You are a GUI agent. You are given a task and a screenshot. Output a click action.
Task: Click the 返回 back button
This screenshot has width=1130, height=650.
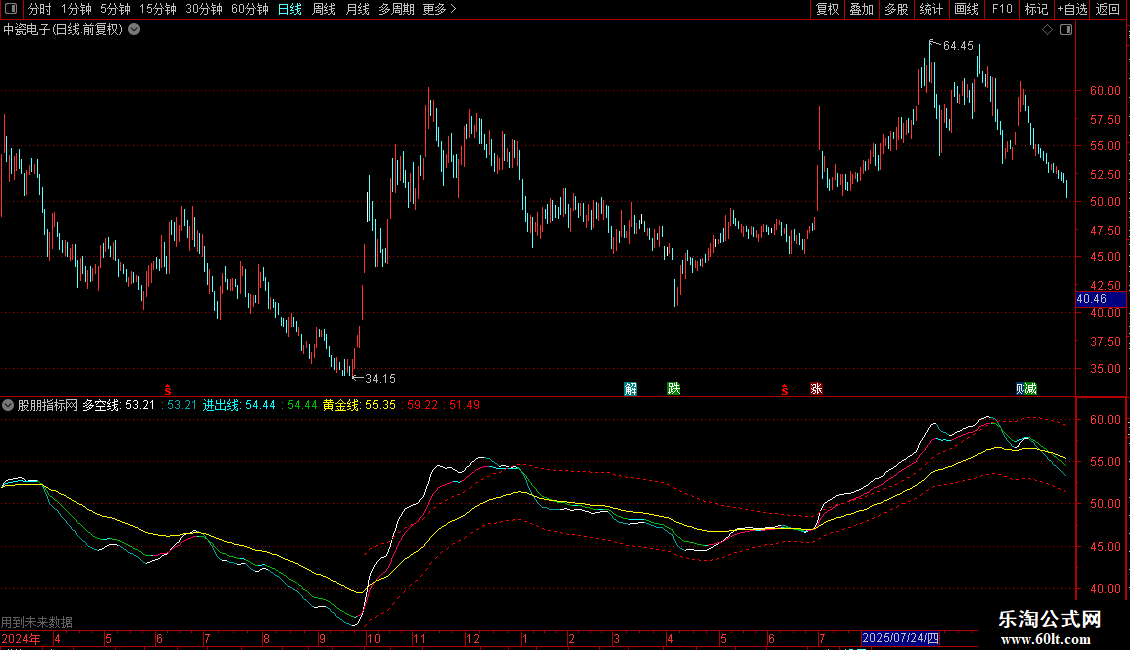pyautogui.click(x=1108, y=9)
